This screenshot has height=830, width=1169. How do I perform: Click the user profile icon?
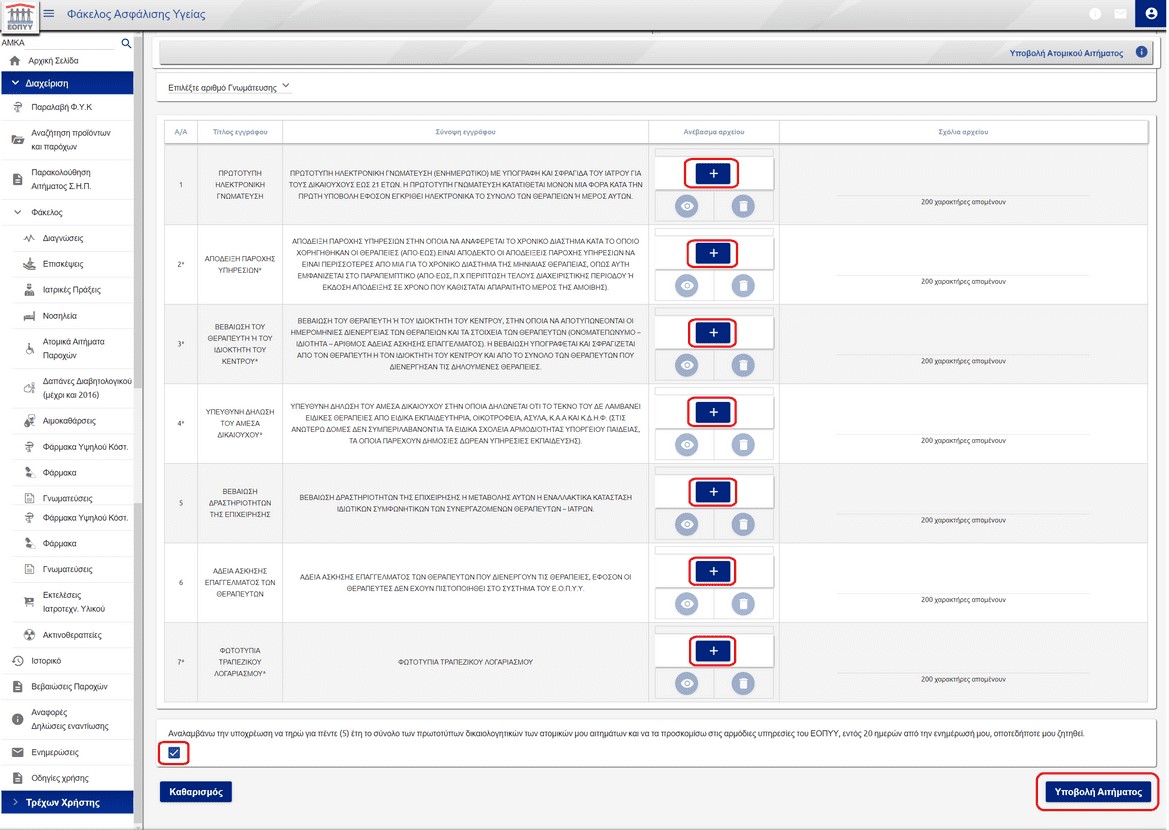(1150, 14)
